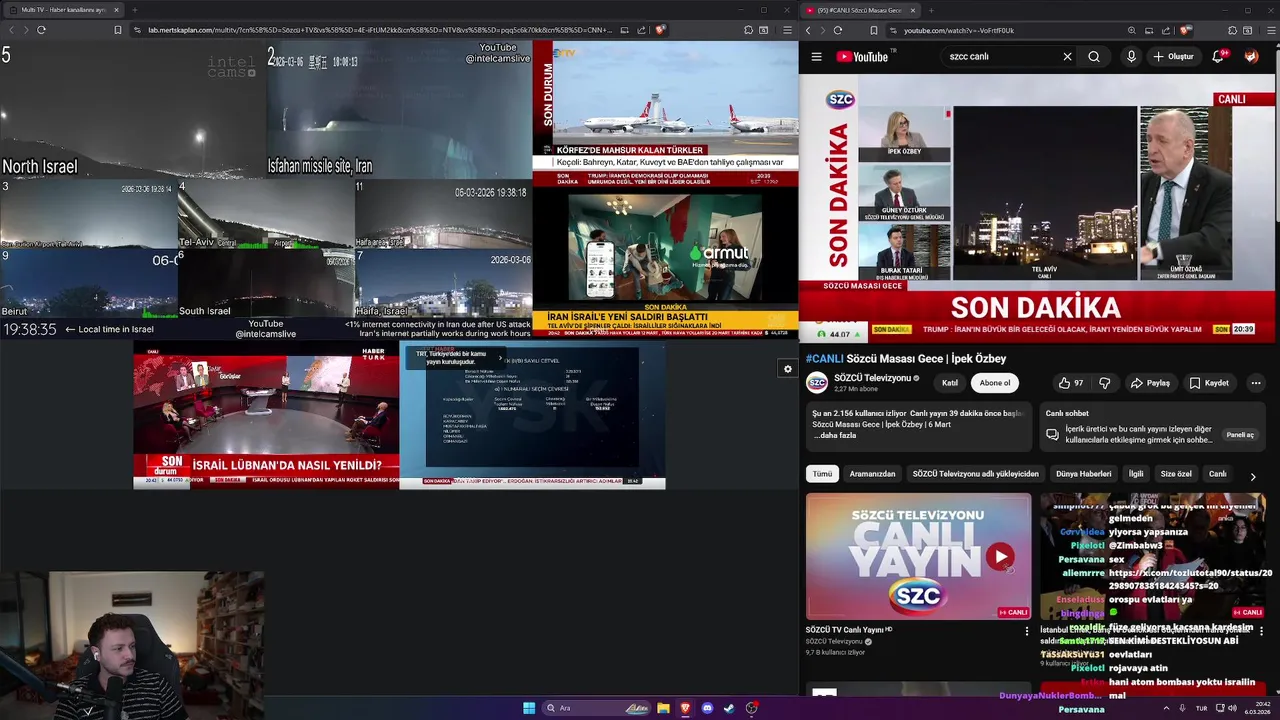
Task: Play SÖZCÜ TV Canlı Yayını thumbnail
Action: coord(918,556)
